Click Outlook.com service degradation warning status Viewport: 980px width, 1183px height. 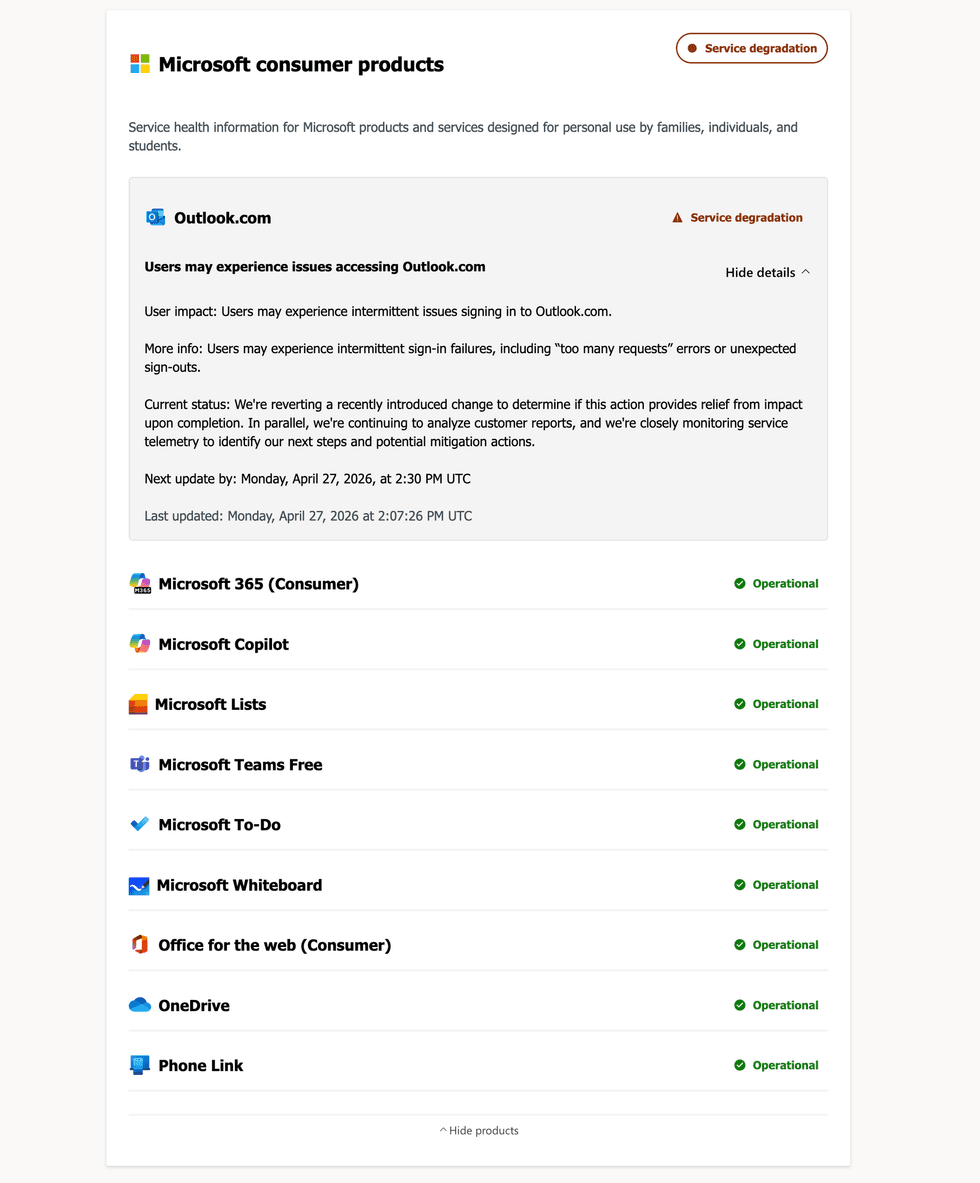737,218
